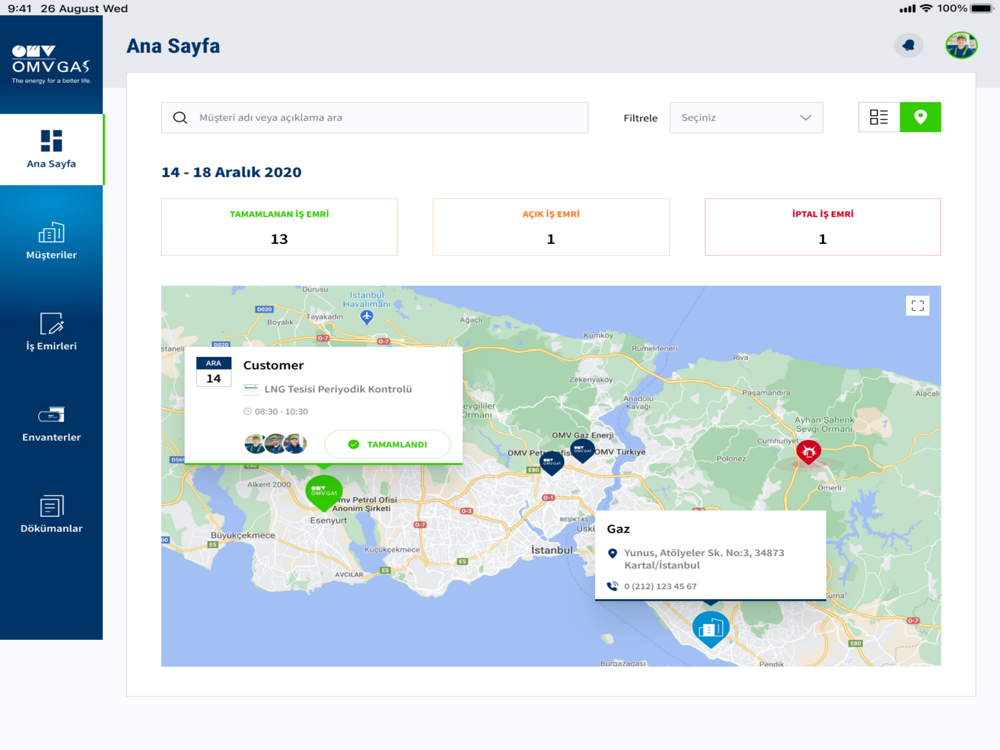This screenshot has height=750, width=1000.
Task: Switch to map view pin icon
Action: pyautogui.click(x=920, y=117)
